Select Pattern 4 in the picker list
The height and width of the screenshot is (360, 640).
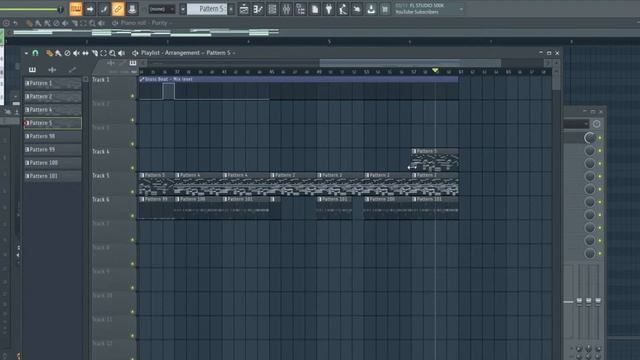tap(52, 110)
